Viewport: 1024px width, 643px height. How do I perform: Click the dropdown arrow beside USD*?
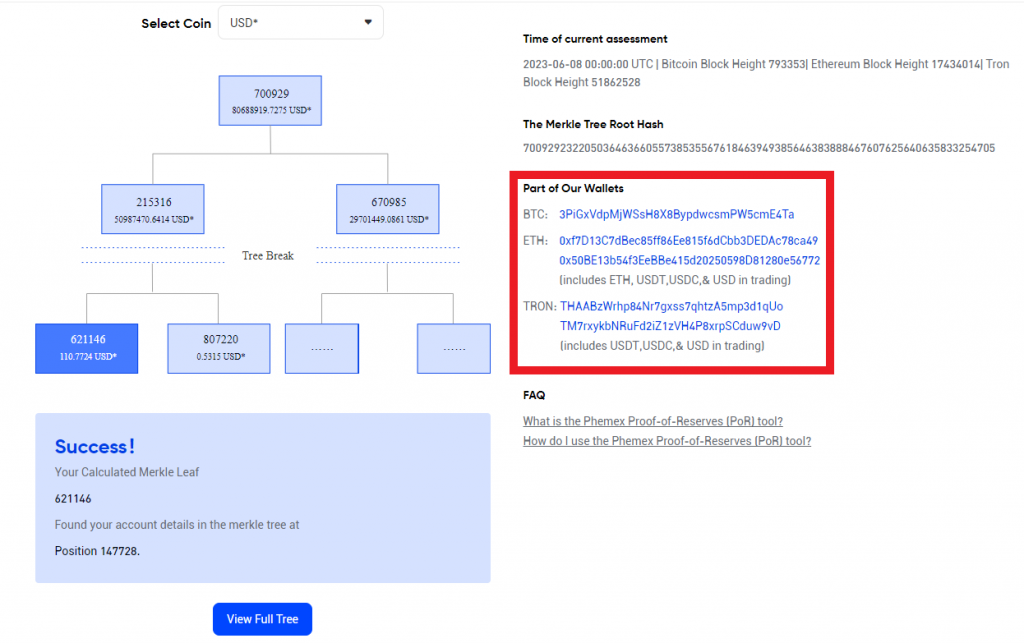[368, 22]
